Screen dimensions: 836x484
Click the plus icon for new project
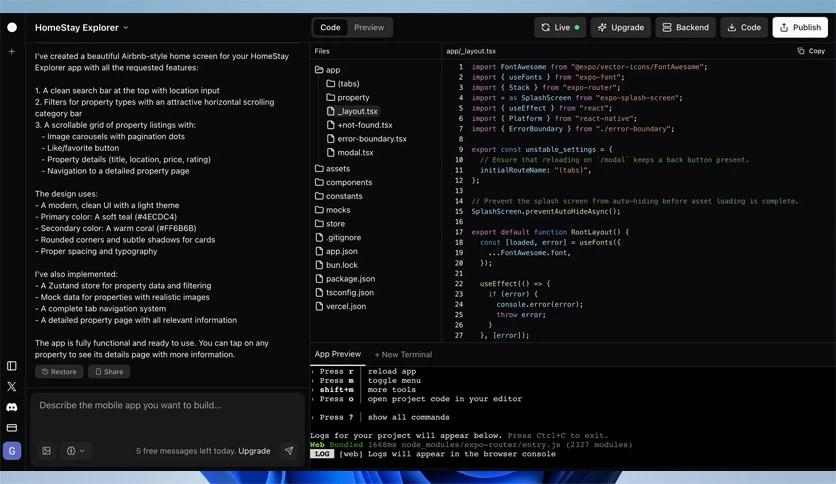[x=12, y=51]
